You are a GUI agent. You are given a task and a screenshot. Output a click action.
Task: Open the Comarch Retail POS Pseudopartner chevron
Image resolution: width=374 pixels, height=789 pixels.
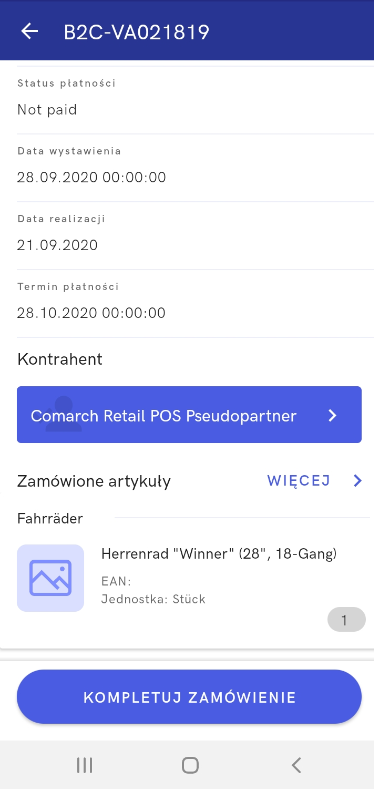[x=332, y=415]
